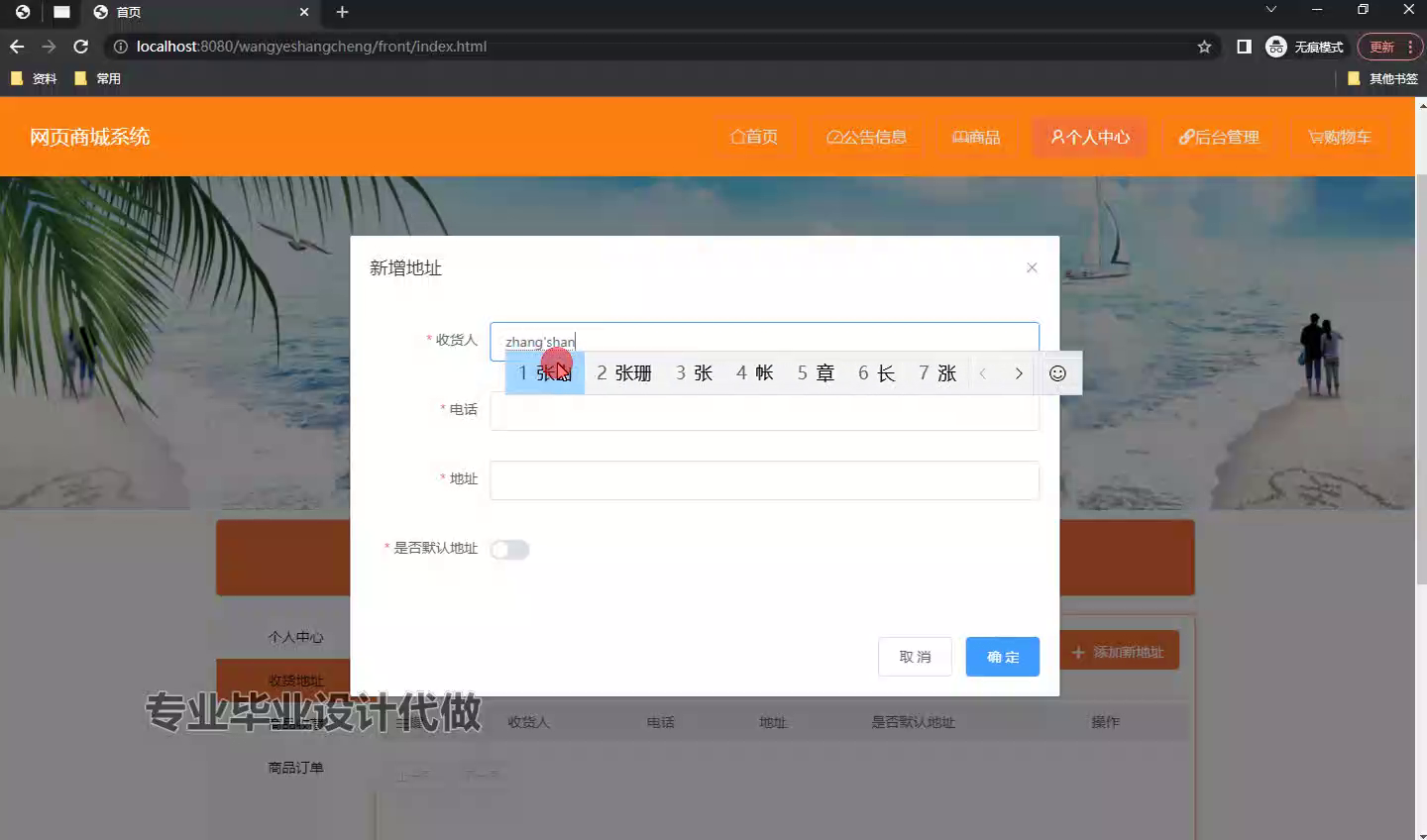Click the 添加新地址 button

point(1120,652)
